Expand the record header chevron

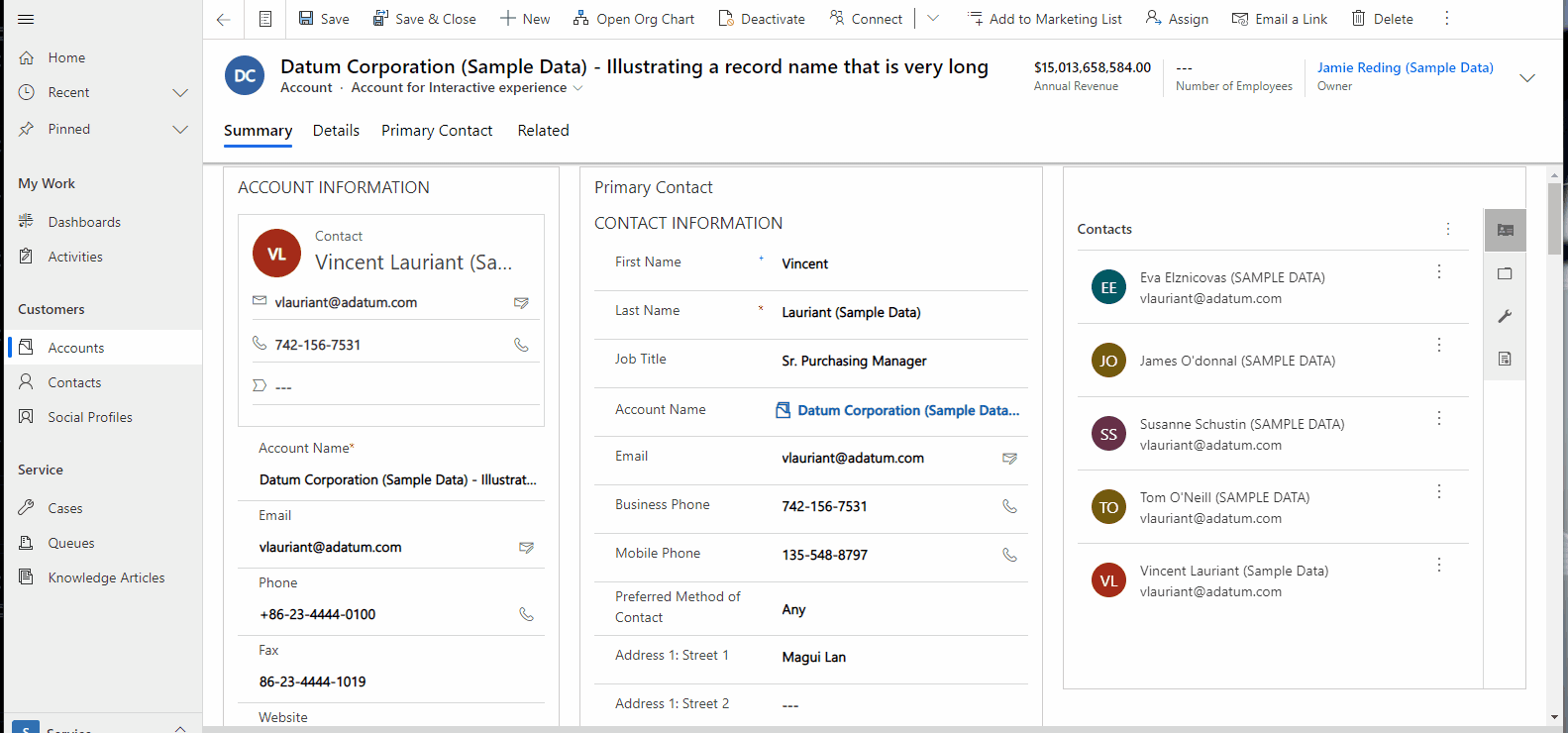pos(1526,77)
